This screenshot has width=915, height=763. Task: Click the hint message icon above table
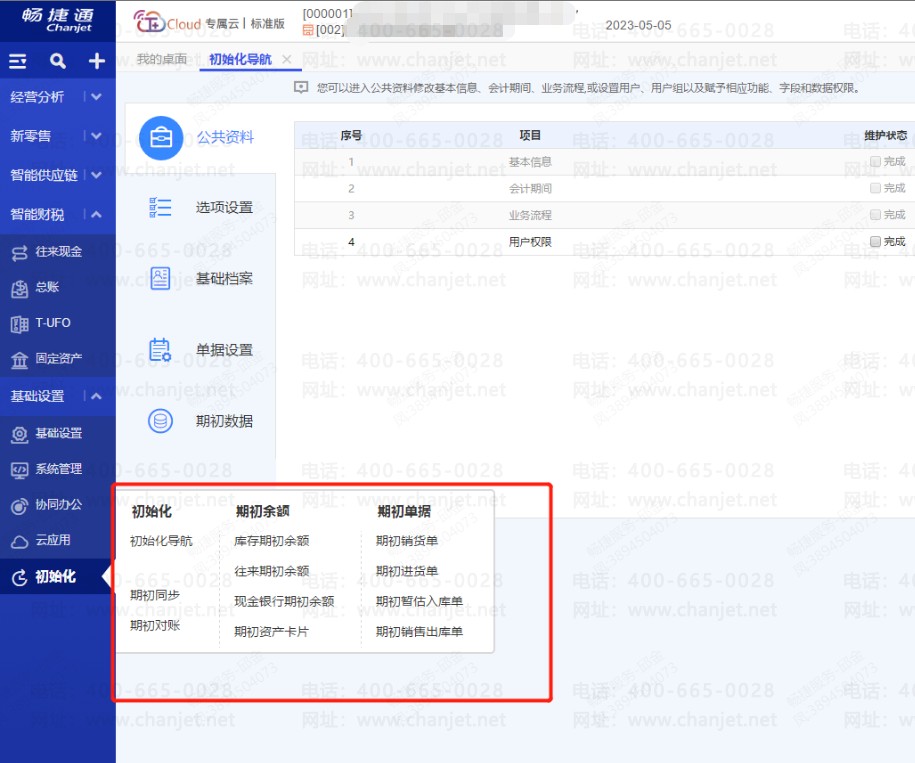(301, 88)
